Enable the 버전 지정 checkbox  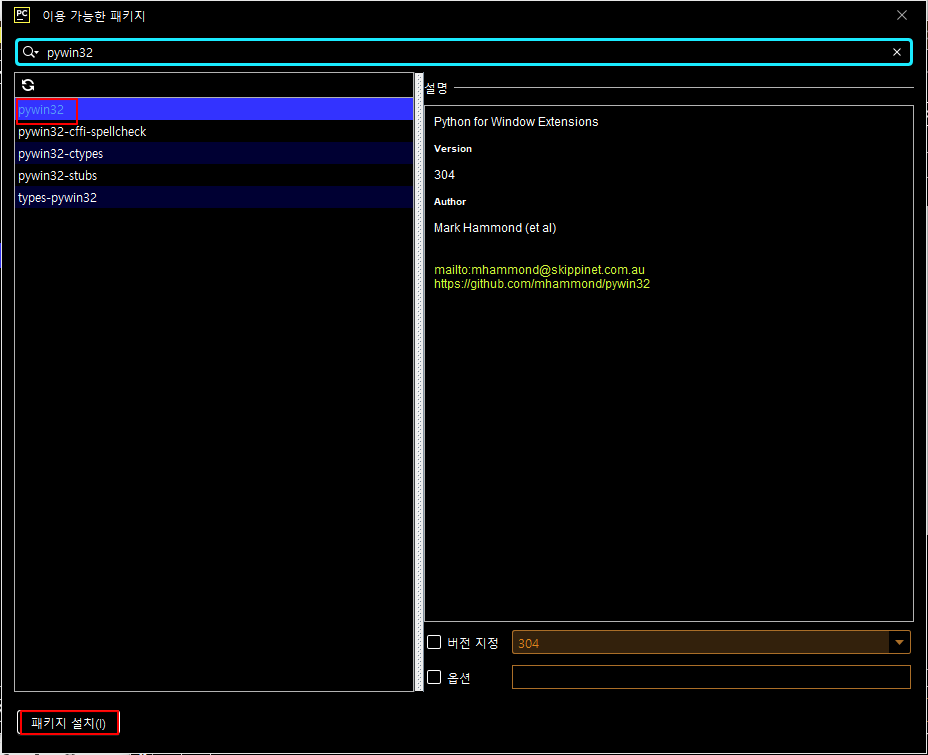(434, 642)
